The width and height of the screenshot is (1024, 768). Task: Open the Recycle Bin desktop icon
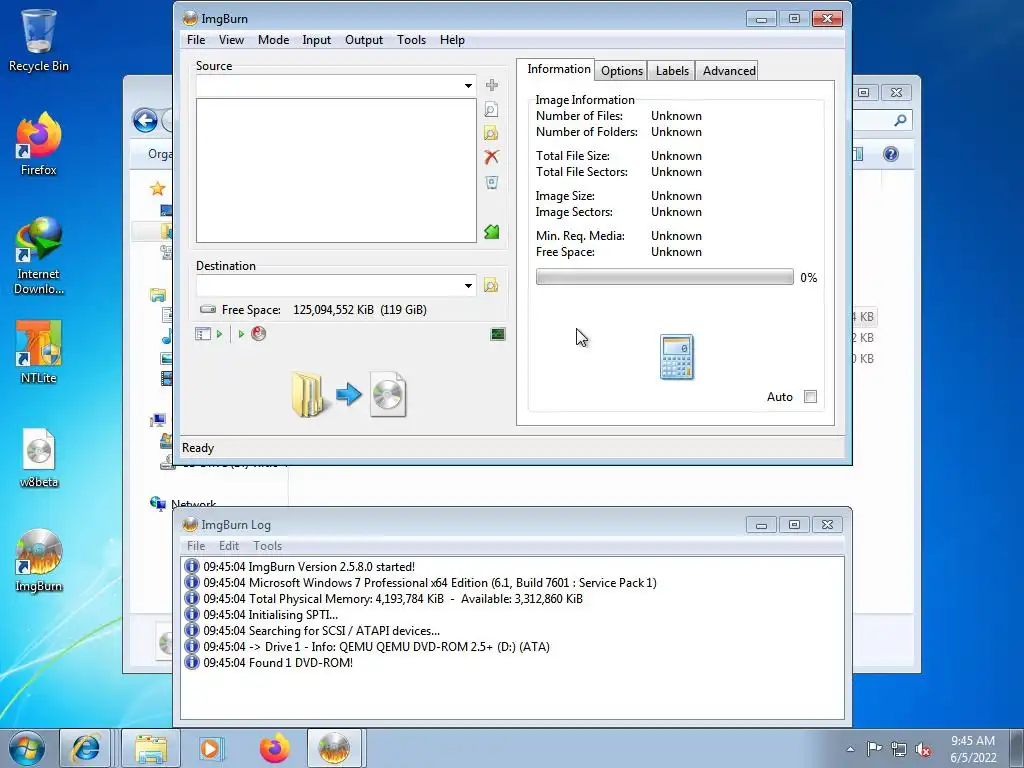(x=39, y=40)
